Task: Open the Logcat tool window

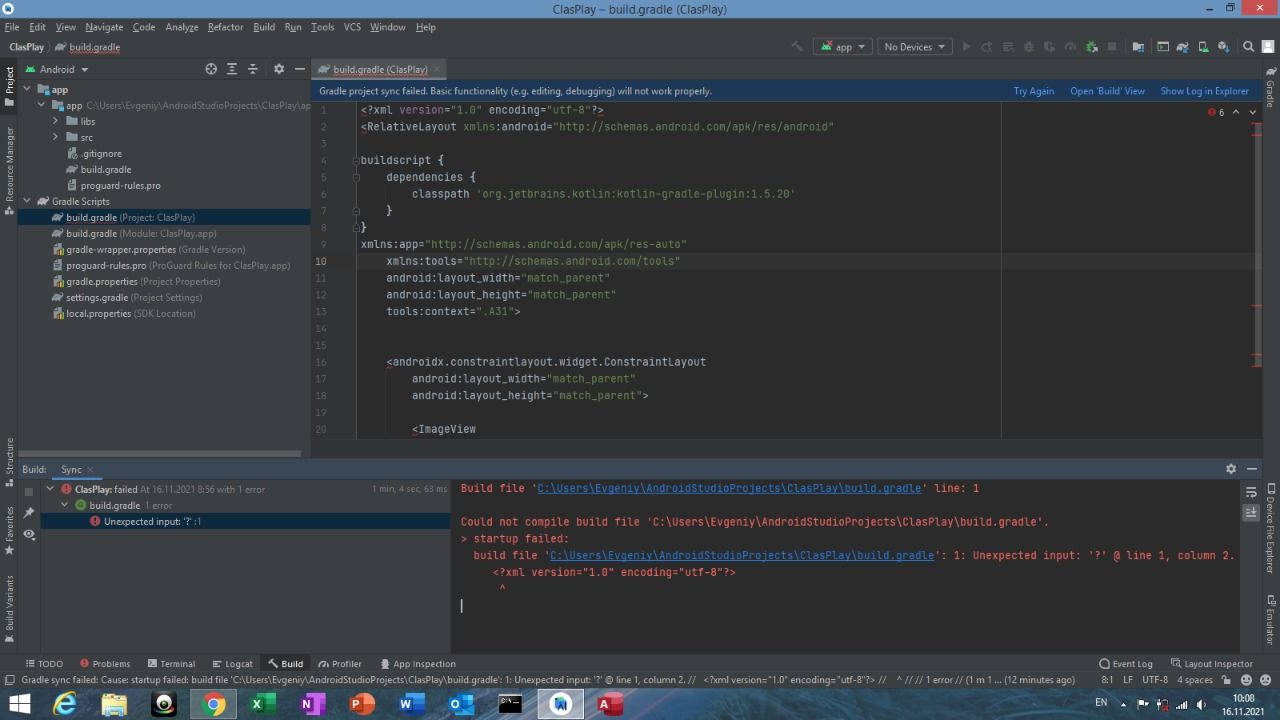Action: [x=232, y=664]
